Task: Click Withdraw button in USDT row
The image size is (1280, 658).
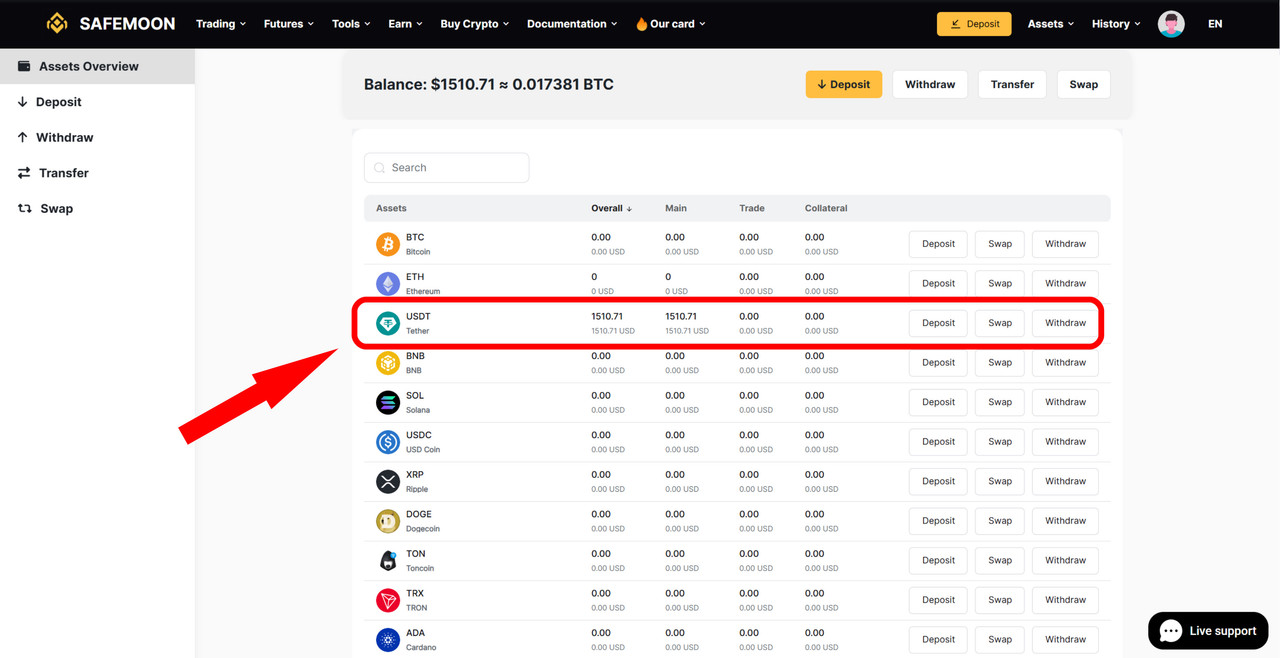Action: click(1065, 323)
